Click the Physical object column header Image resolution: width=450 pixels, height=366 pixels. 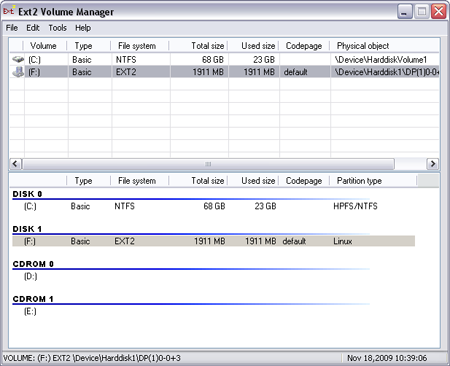coord(385,46)
